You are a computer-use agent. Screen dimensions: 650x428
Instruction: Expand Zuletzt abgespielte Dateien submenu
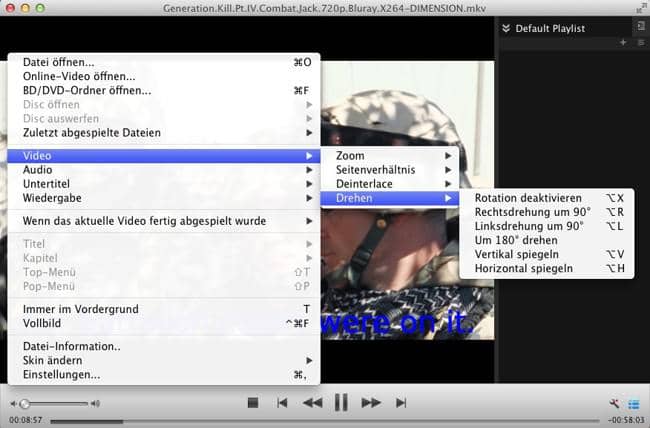tap(164, 133)
